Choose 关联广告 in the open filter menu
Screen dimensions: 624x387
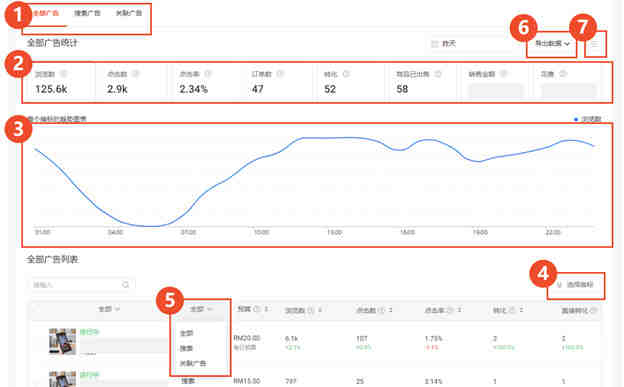point(193,363)
